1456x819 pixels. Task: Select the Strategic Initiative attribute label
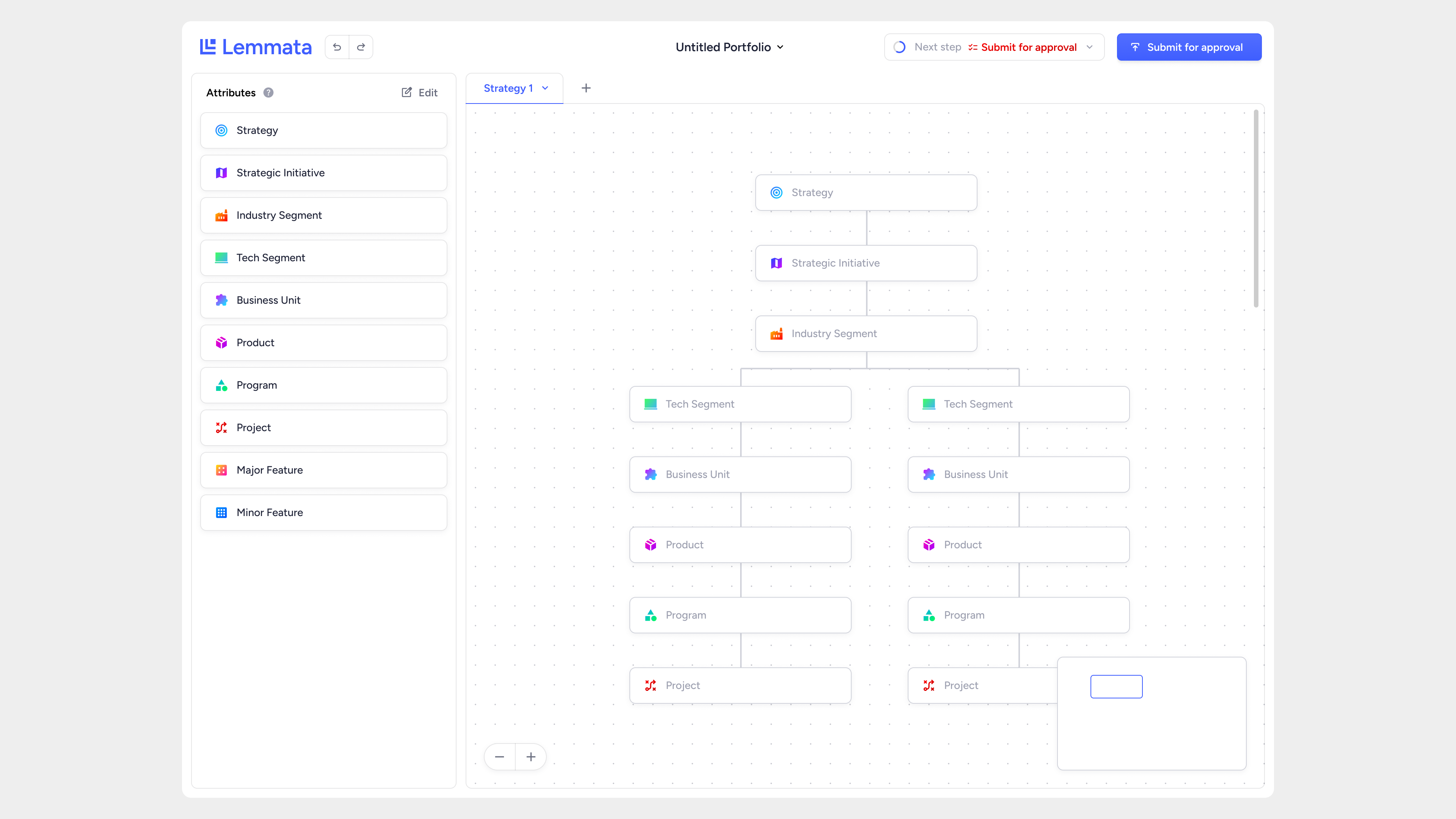tap(280, 173)
